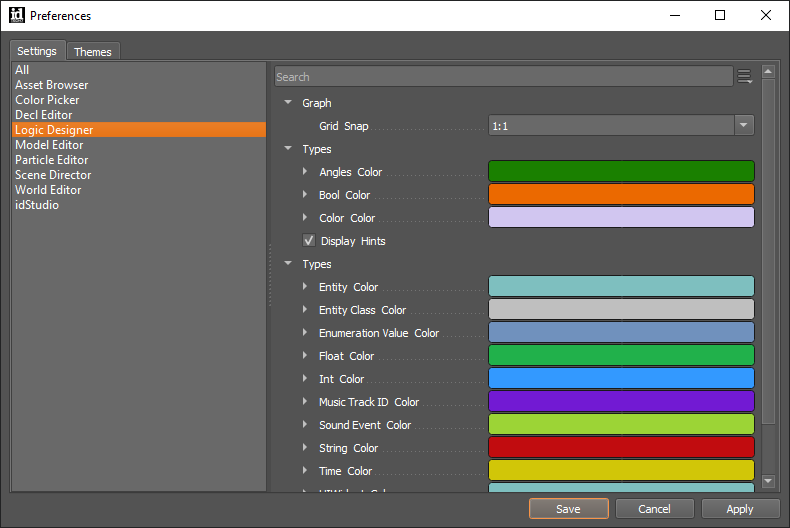Click the Cancel button

pyautogui.click(x=654, y=509)
